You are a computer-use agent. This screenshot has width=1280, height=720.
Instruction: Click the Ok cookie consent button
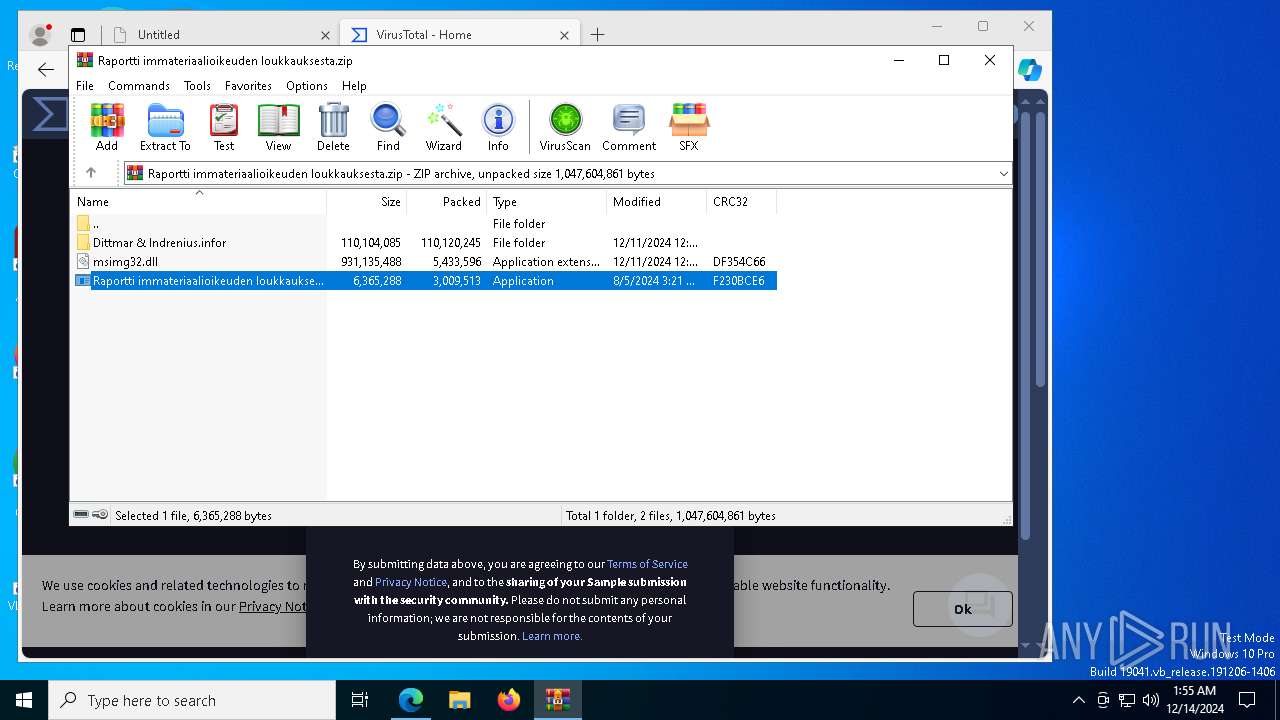click(963, 609)
